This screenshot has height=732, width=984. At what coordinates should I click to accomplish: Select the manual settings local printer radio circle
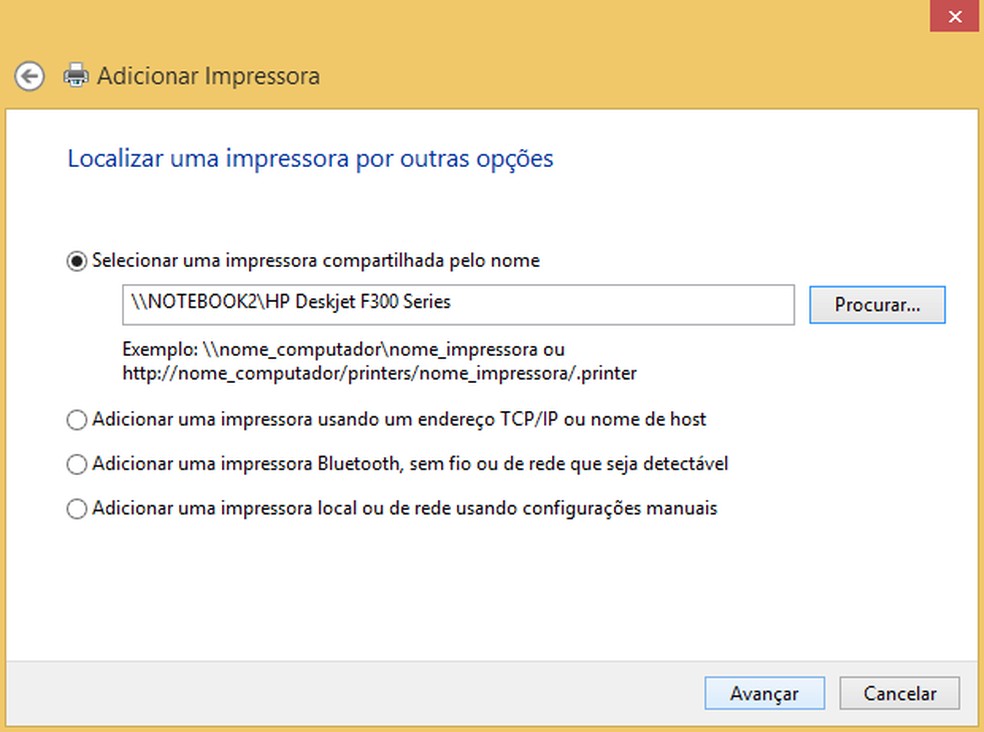[x=77, y=509]
